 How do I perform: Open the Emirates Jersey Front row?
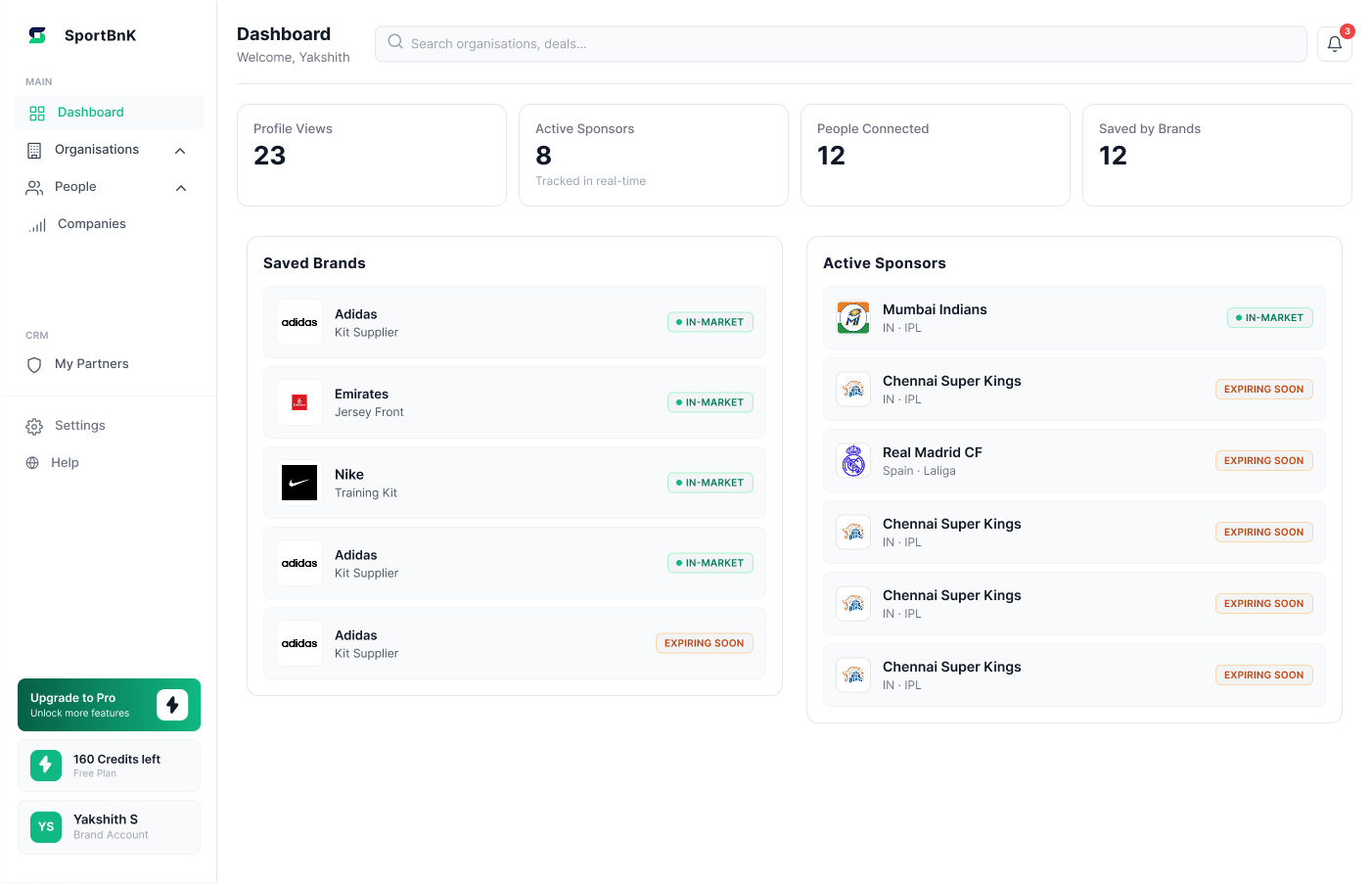[x=515, y=402]
